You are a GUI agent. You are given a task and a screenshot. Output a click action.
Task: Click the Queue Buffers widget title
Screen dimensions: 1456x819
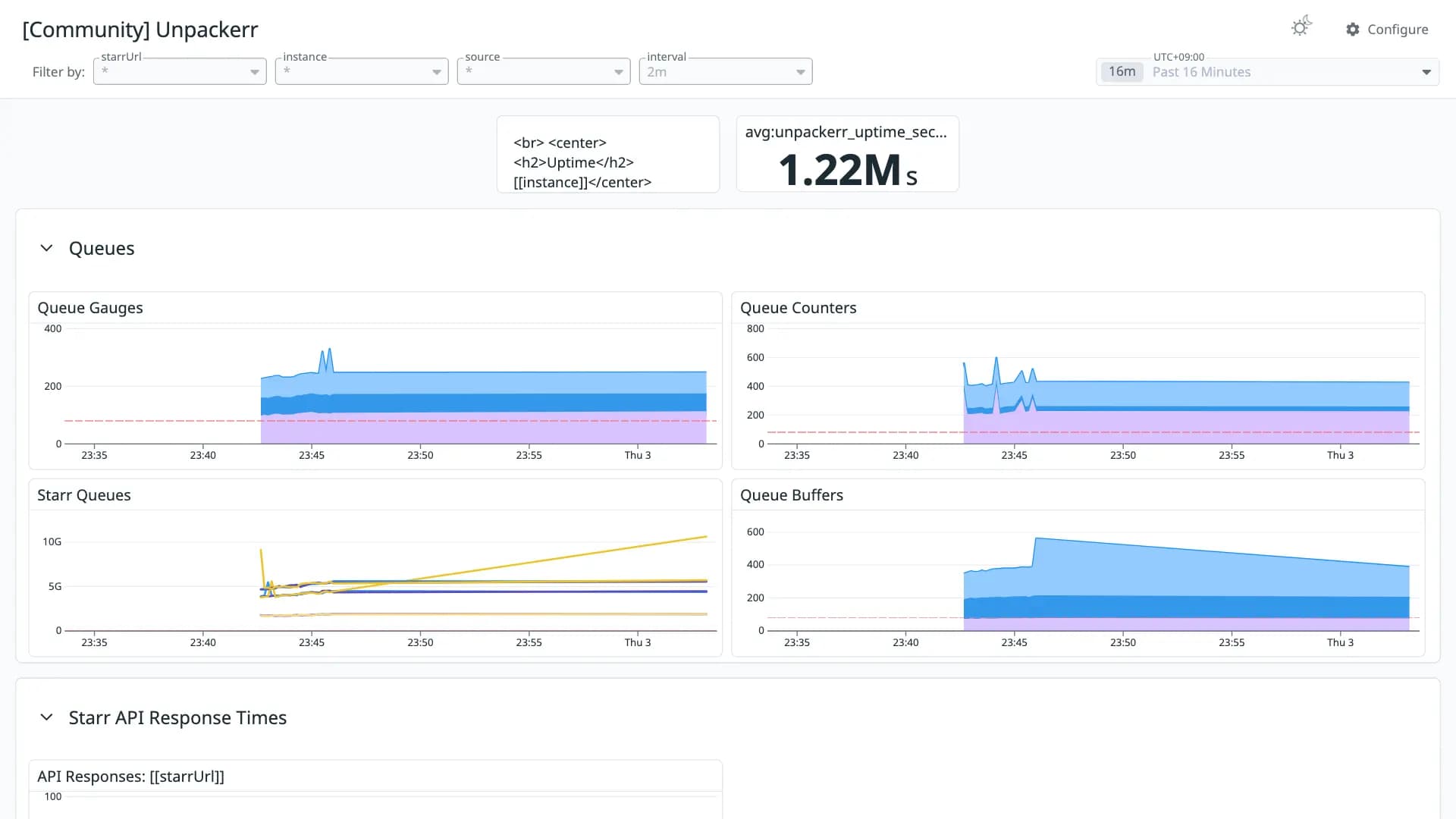point(792,495)
